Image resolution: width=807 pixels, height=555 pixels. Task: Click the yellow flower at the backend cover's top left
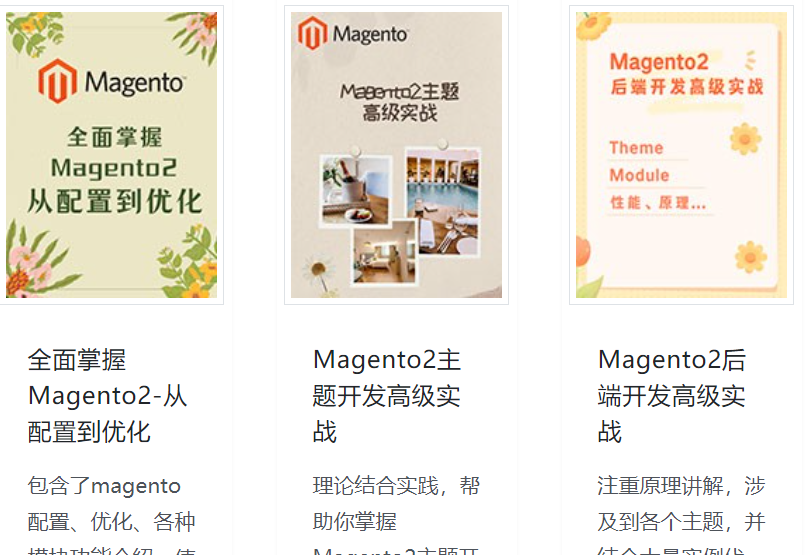tap(592, 25)
